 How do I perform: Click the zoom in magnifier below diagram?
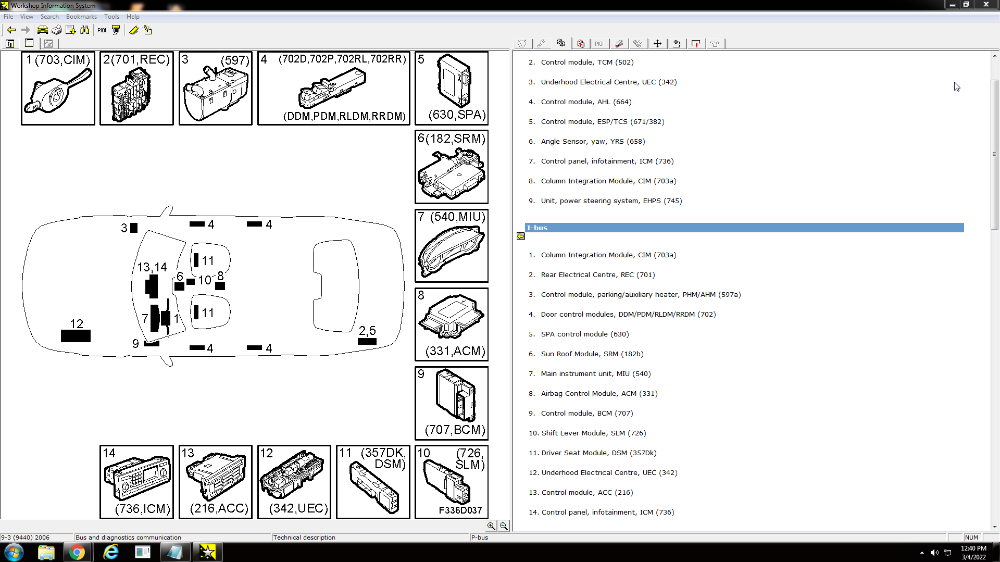(492, 525)
